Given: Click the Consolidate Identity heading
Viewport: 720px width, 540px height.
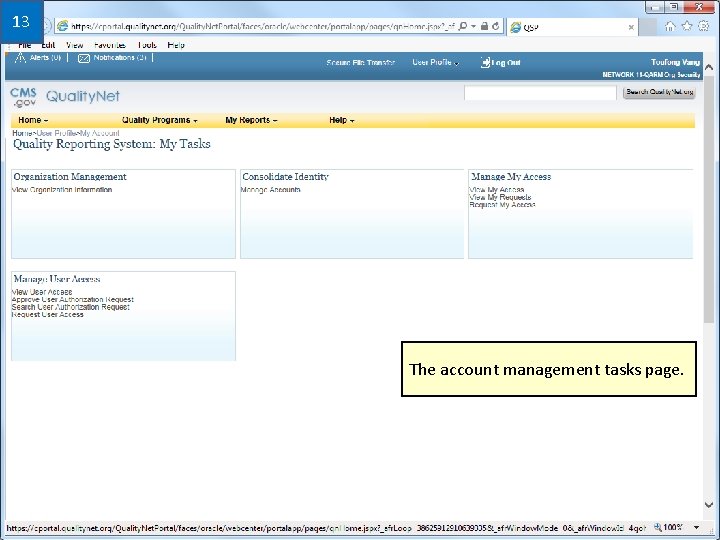Looking at the screenshot, I should [286, 177].
